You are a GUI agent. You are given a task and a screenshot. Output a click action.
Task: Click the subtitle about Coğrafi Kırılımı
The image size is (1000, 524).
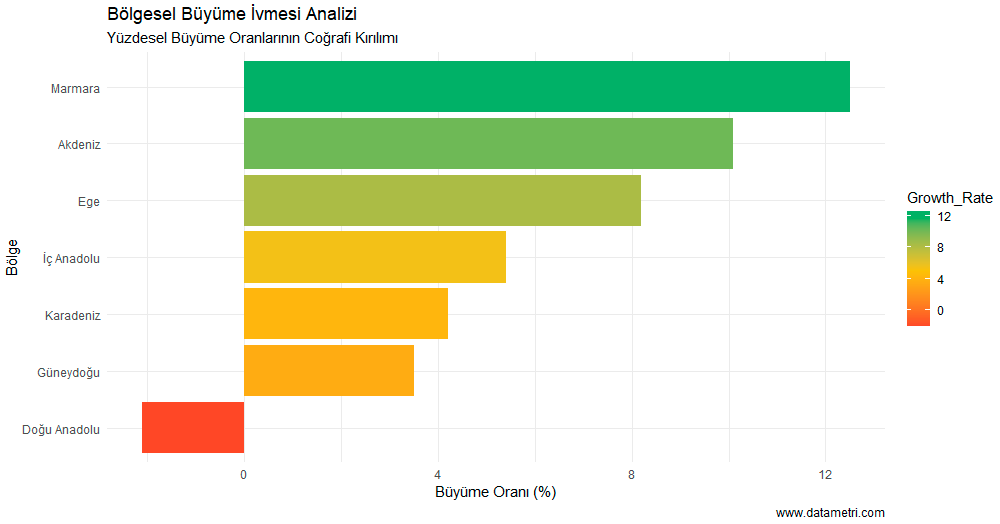pos(252,38)
